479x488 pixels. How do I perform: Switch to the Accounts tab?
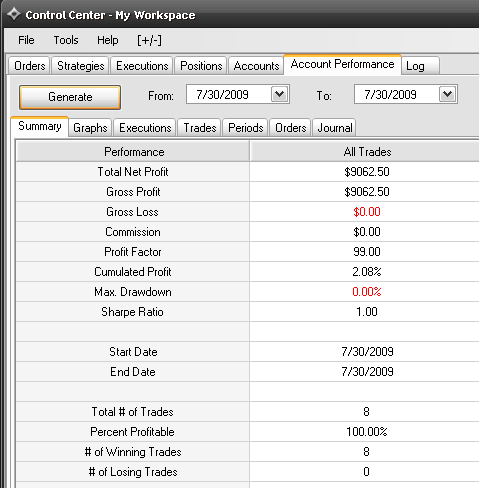(x=256, y=66)
